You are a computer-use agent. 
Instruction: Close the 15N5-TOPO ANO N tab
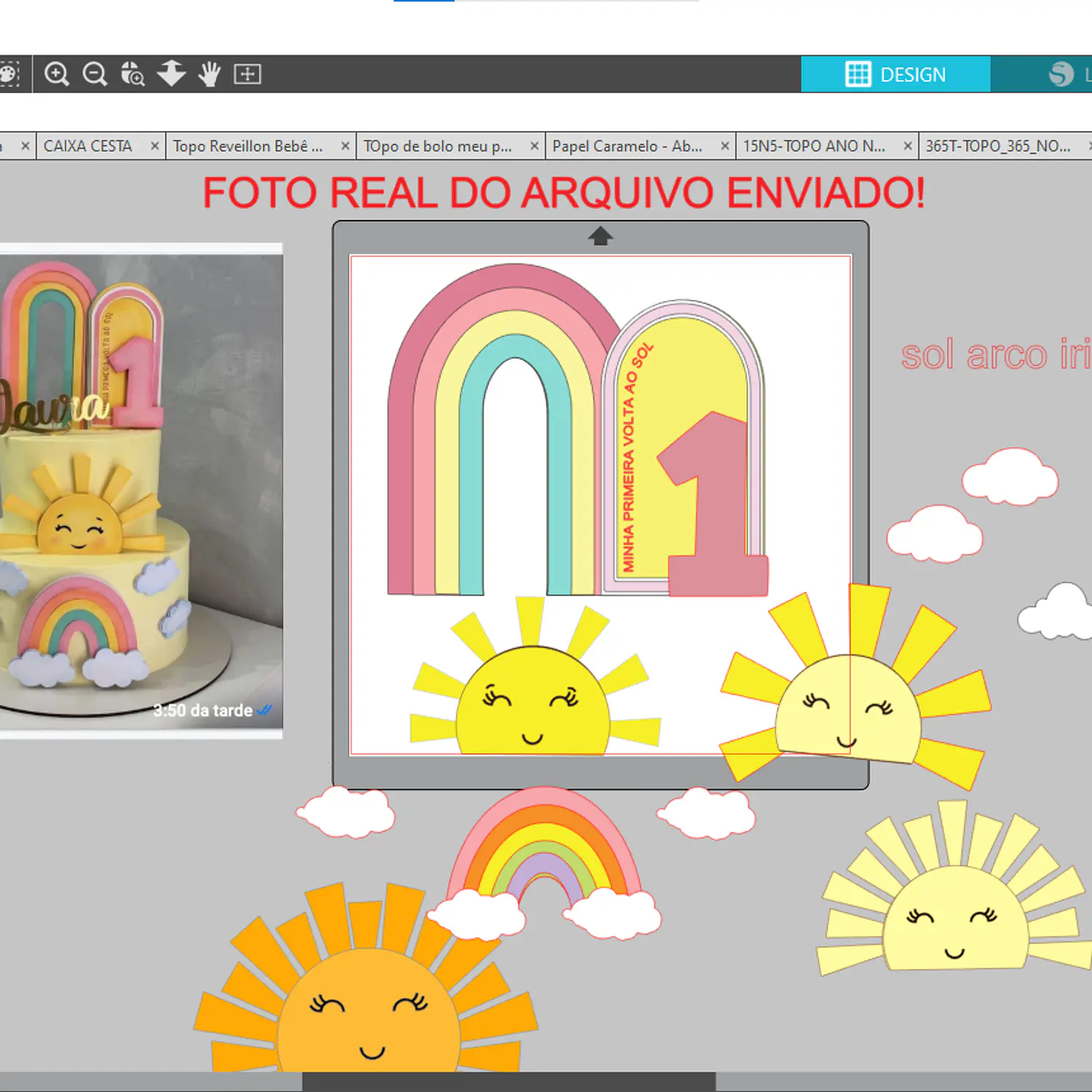(908, 146)
